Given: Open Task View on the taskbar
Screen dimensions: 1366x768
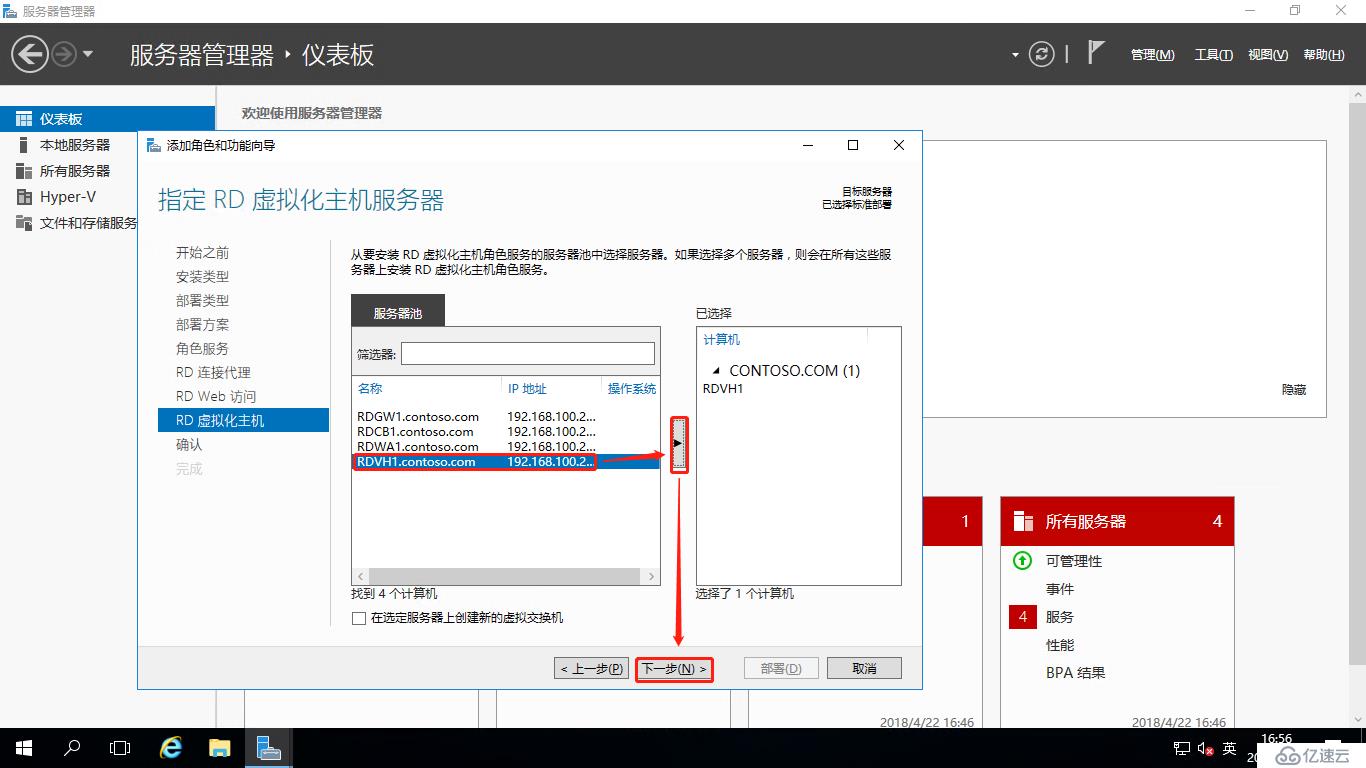Looking at the screenshot, I should coord(120,748).
